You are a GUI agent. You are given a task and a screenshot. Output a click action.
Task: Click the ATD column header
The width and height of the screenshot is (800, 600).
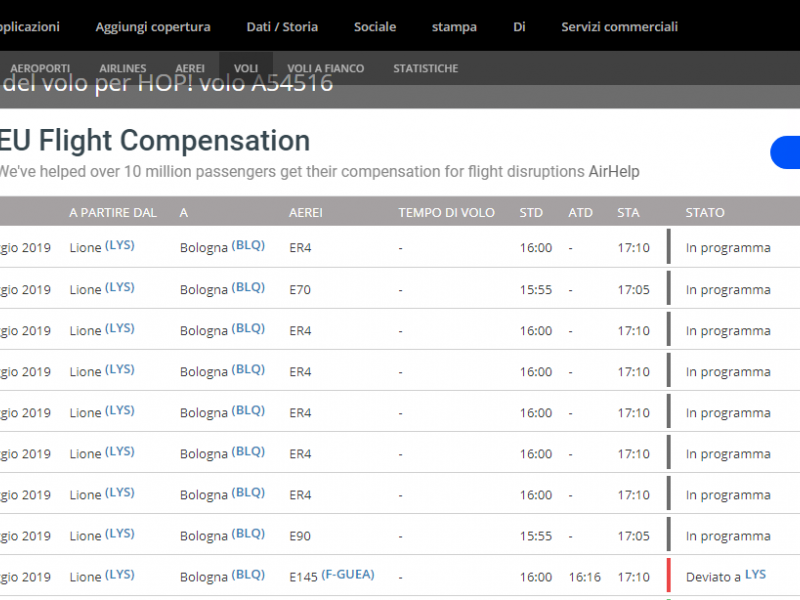(581, 212)
